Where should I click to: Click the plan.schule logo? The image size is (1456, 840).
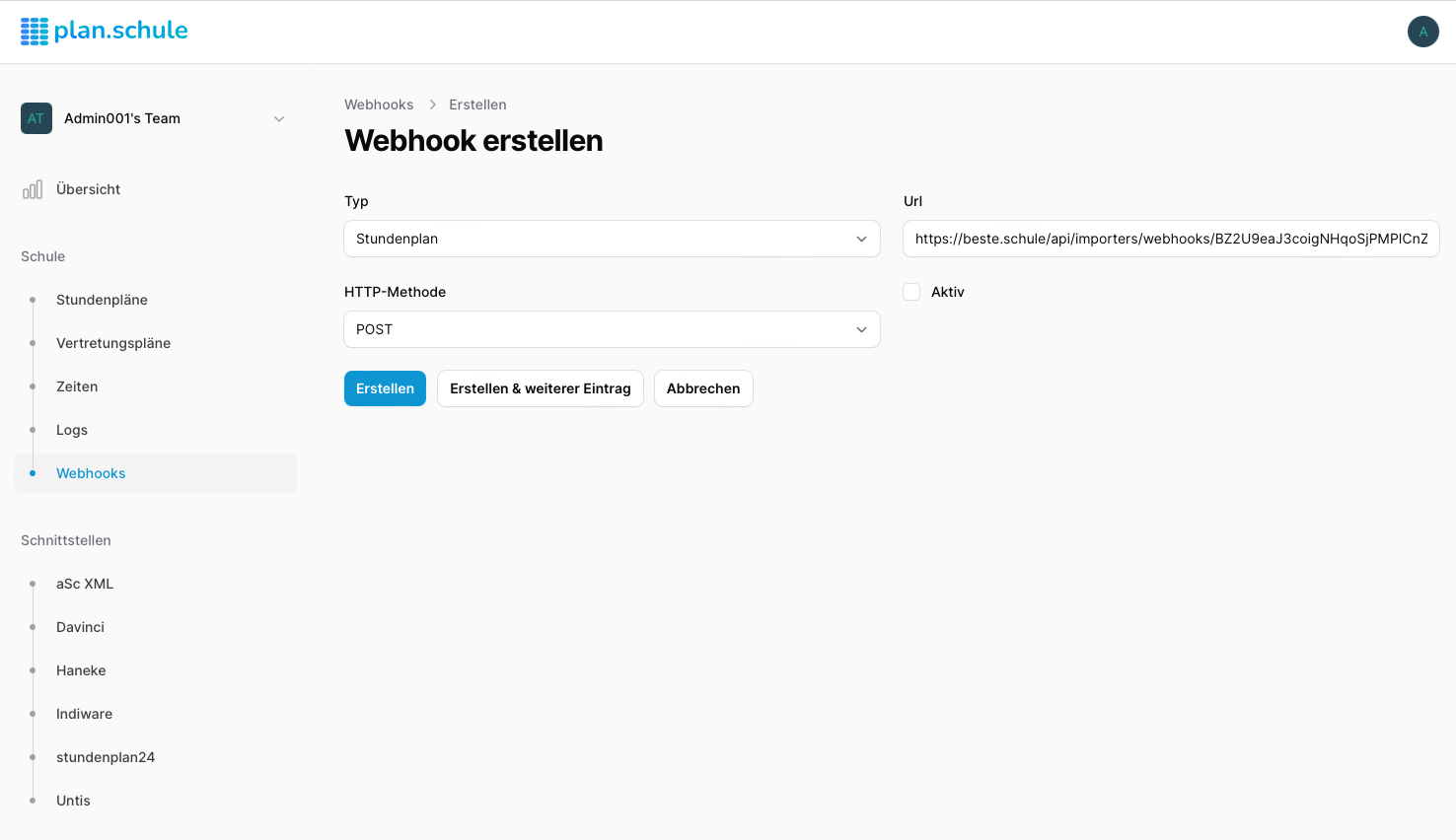click(x=104, y=32)
